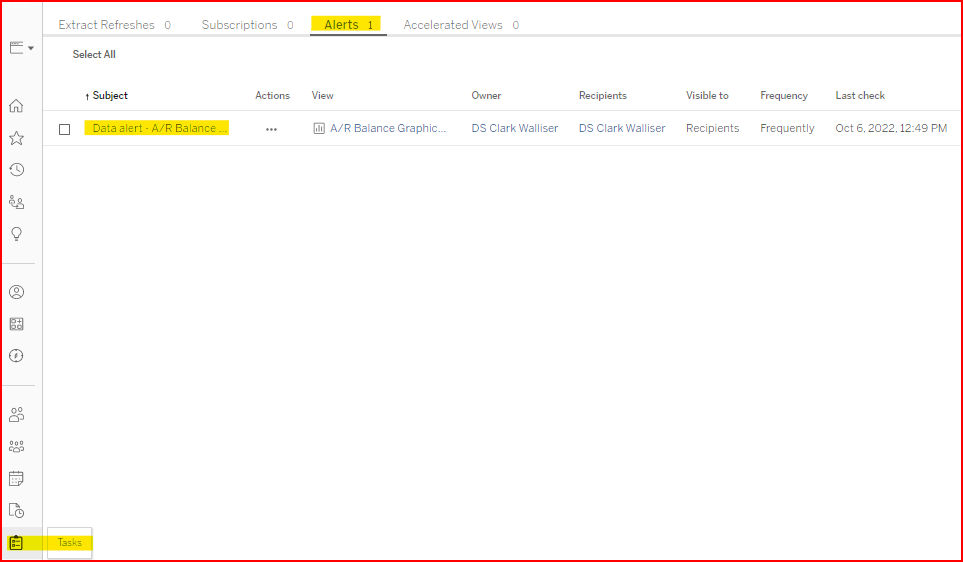
Task: Open Shared with Me sidebar icon
Action: [16, 202]
